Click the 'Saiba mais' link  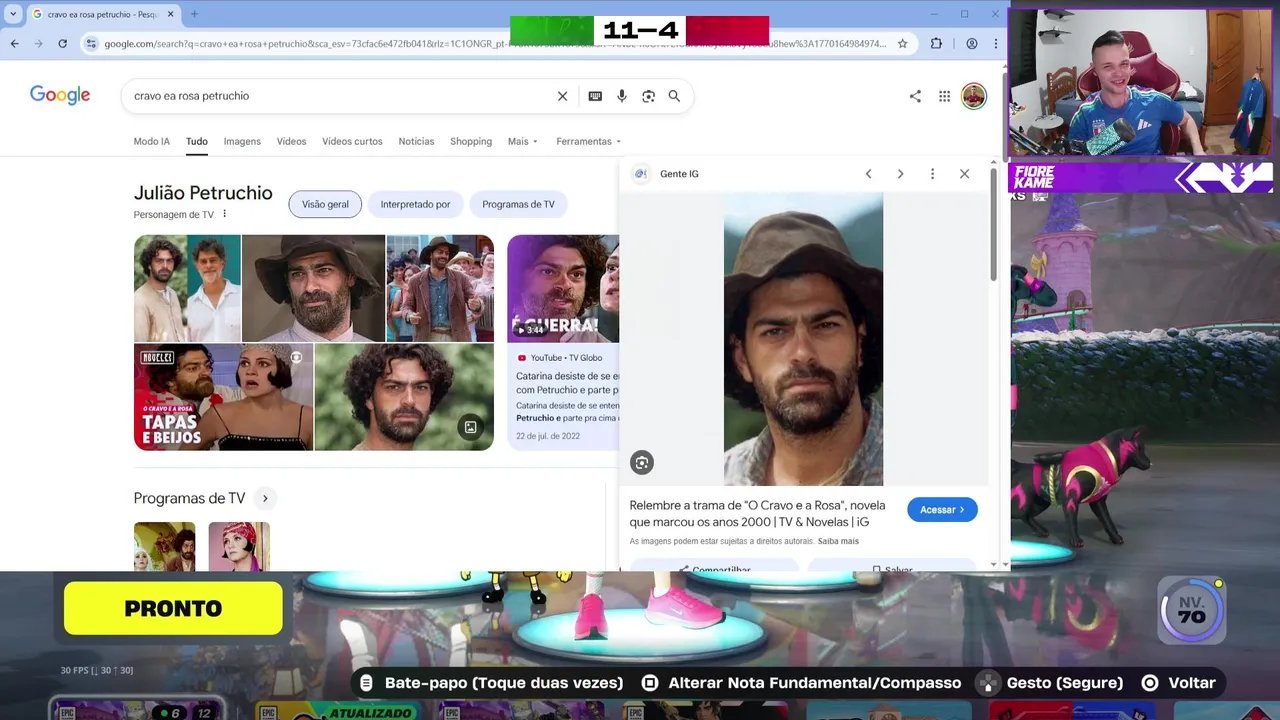pos(838,541)
